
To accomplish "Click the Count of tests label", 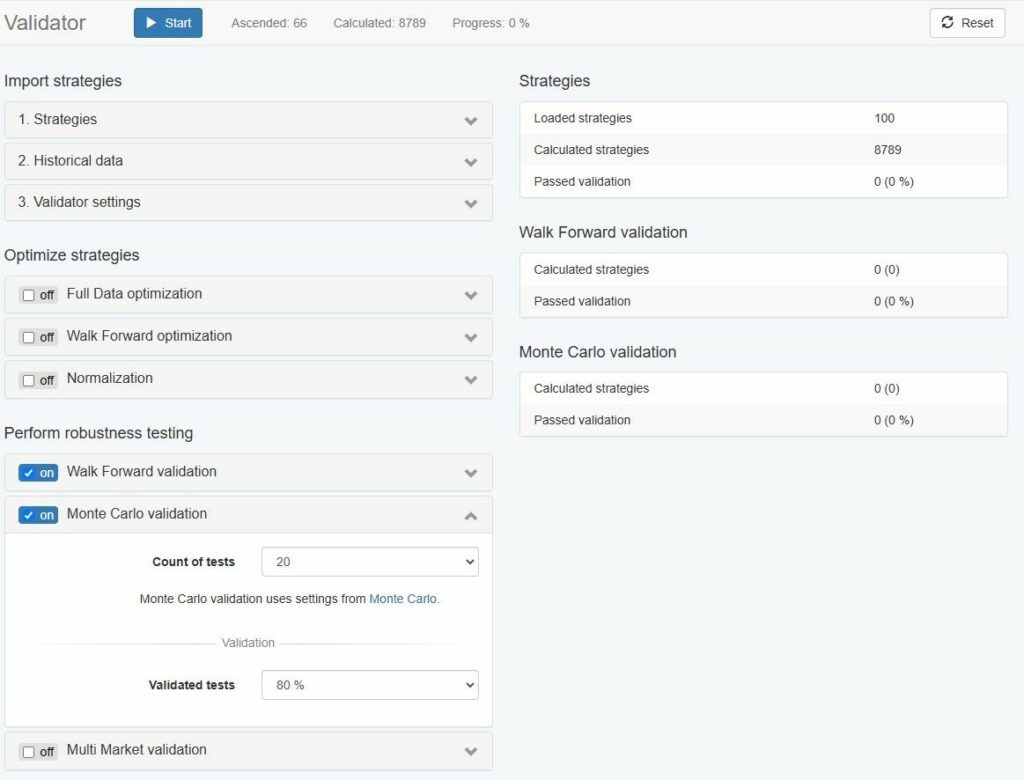I will click(193, 562).
